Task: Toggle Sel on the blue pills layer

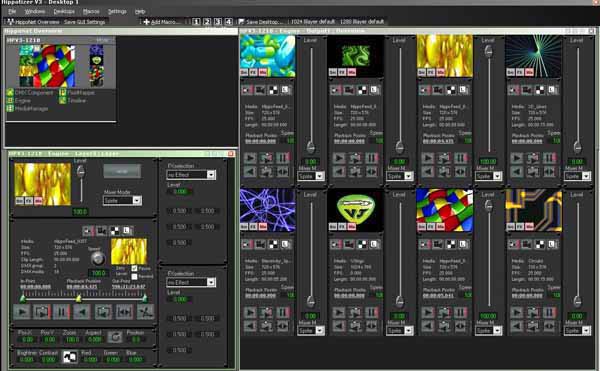Action: pos(244,72)
